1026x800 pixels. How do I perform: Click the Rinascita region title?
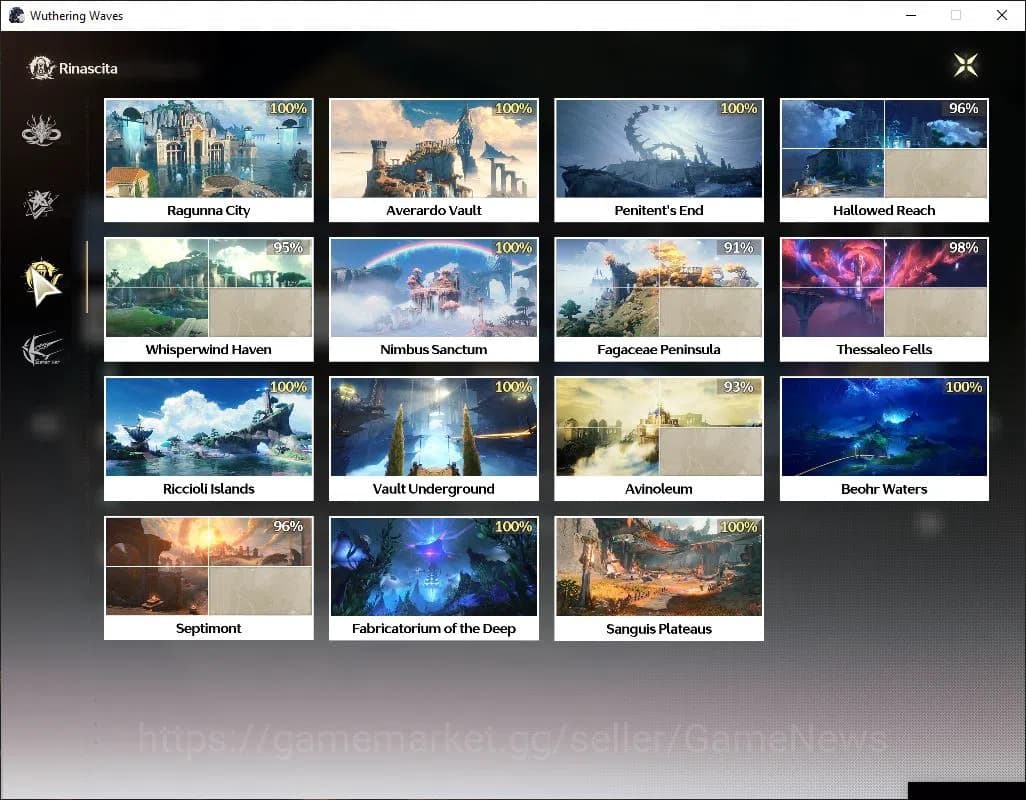88,69
